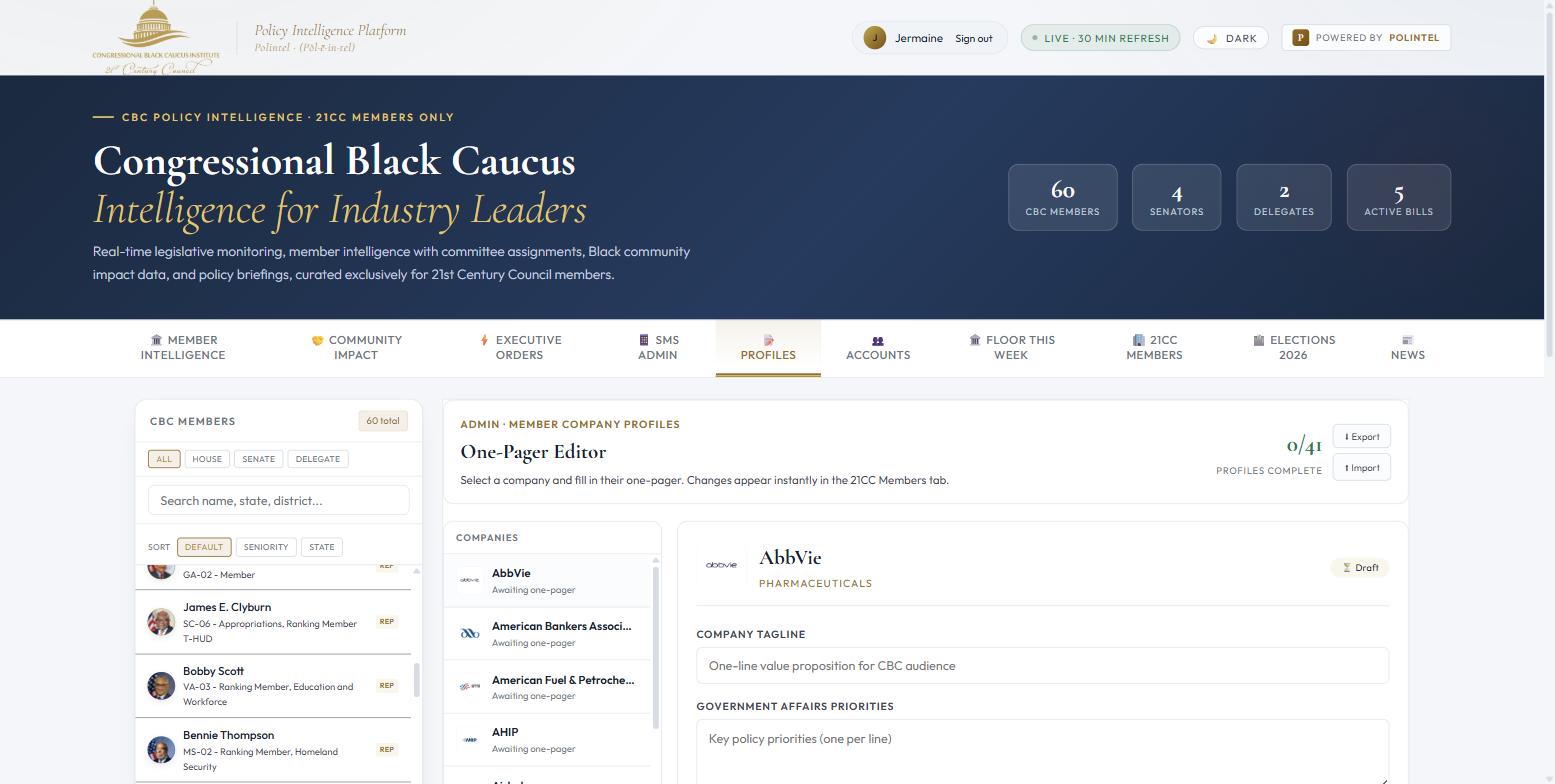The width and height of the screenshot is (1555, 784).
Task: Click the 4 Senators stat card
Action: pyautogui.click(x=1177, y=197)
